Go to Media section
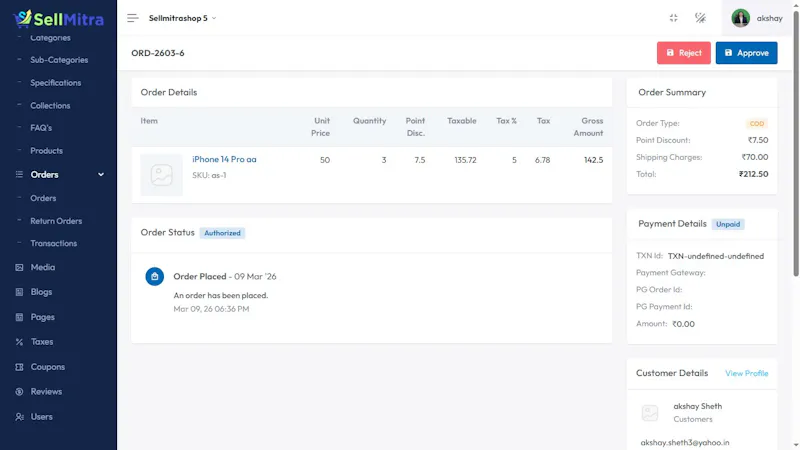Screen dimensions: 800x450 [43, 267]
